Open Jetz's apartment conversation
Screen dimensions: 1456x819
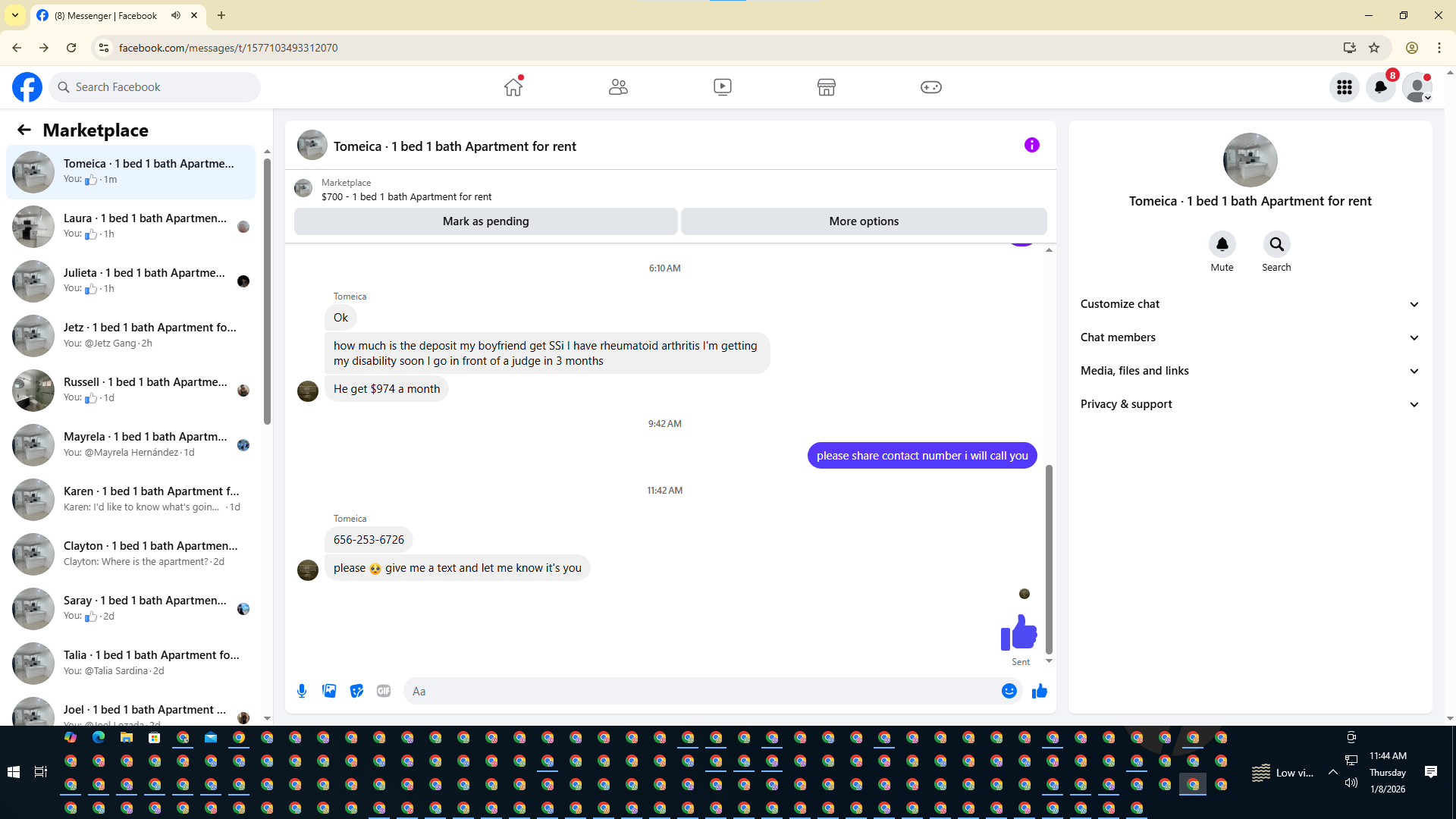[131, 336]
